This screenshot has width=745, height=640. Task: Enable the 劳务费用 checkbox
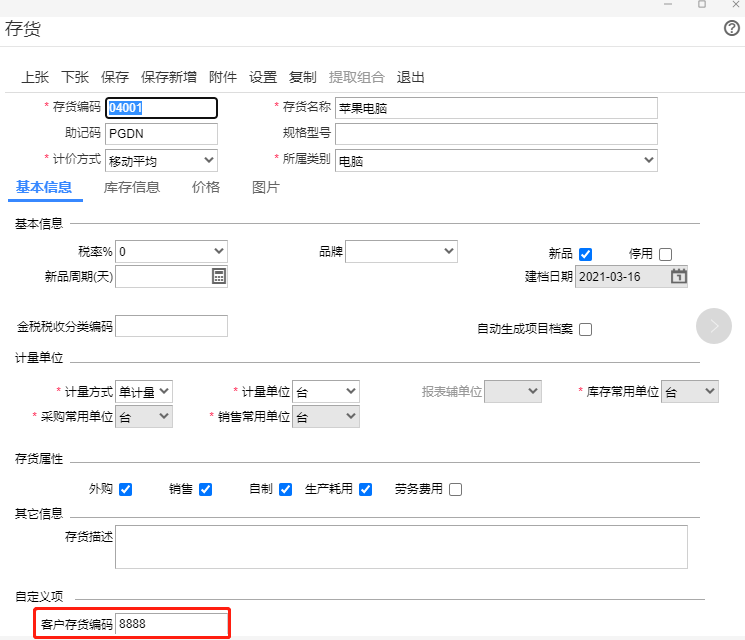click(455, 489)
